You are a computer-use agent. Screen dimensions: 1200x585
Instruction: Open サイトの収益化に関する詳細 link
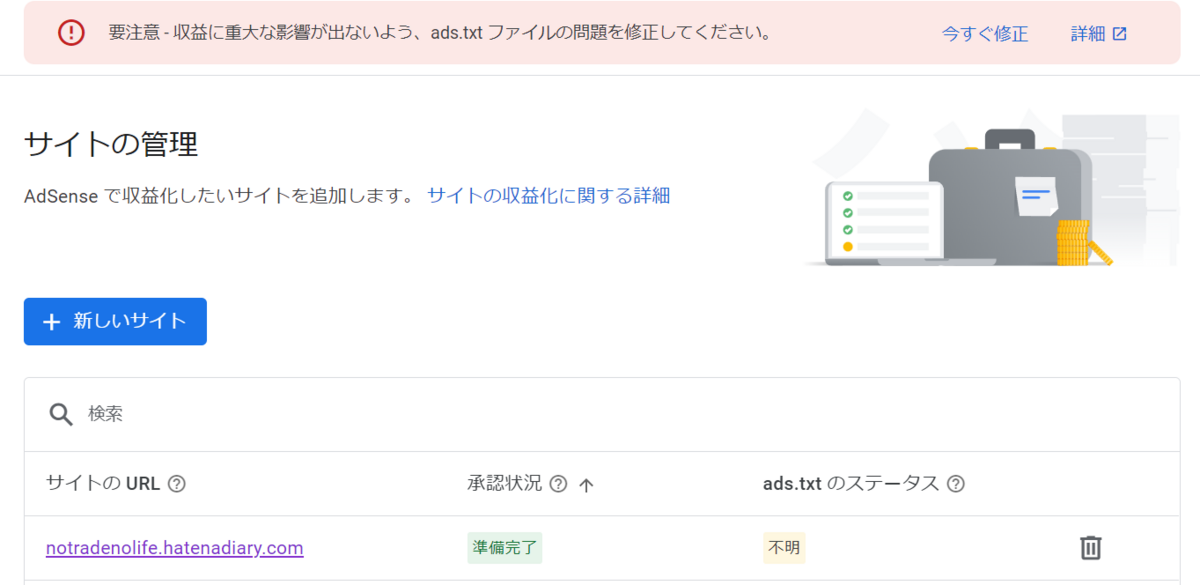click(x=549, y=196)
